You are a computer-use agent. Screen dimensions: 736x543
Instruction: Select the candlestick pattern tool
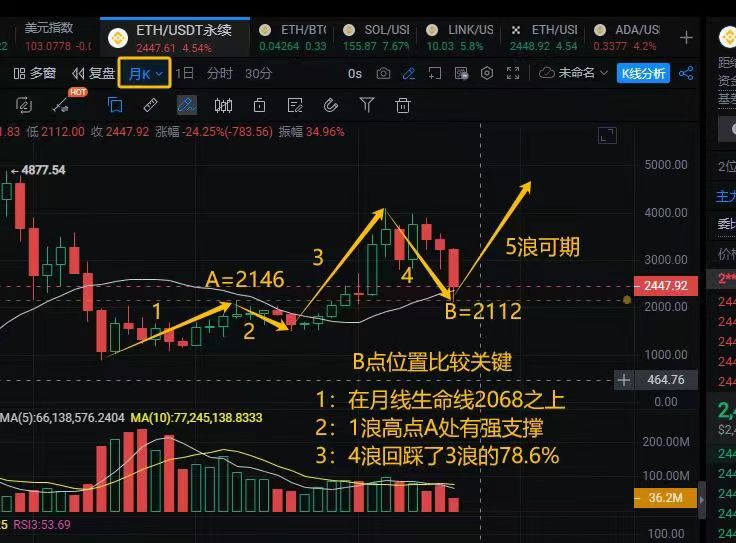223,106
